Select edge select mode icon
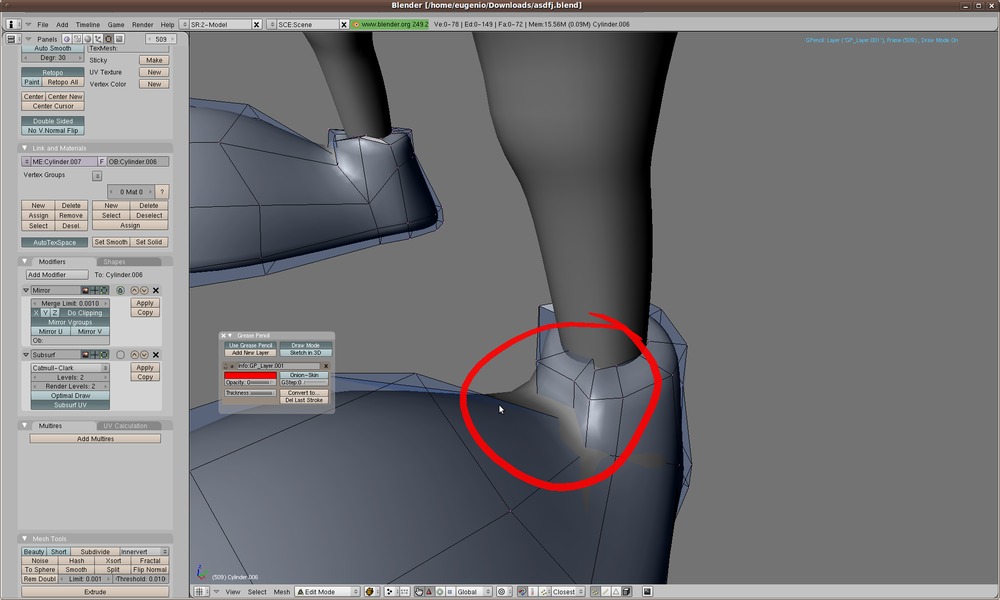Screen dimensions: 1000x600 click(x=606, y=592)
